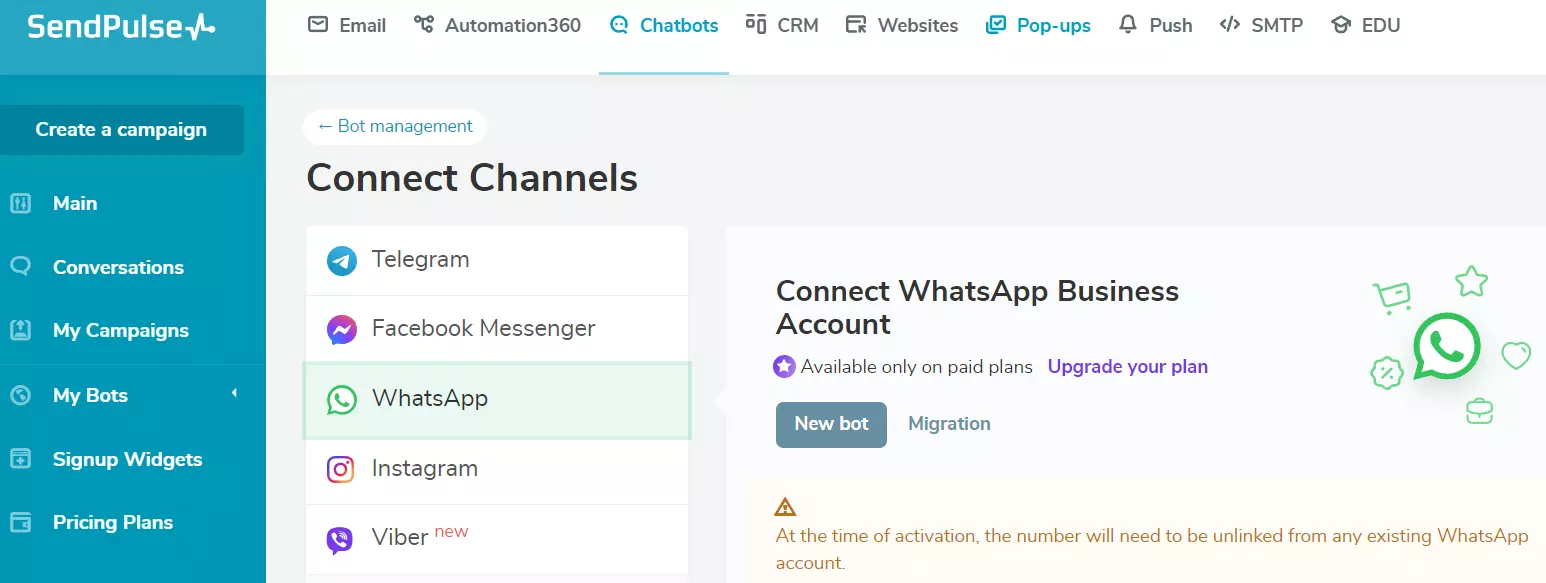Open the Automation360 tab
Image resolution: width=1546 pixels, height=583 pixels.
point(497,25)
